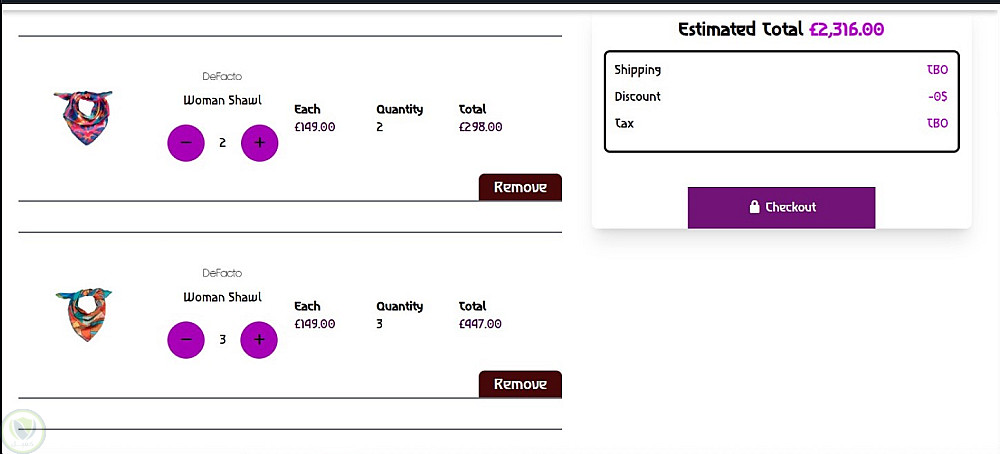Decrease quantity of the pink Woman Shawl

pos(186,143)
